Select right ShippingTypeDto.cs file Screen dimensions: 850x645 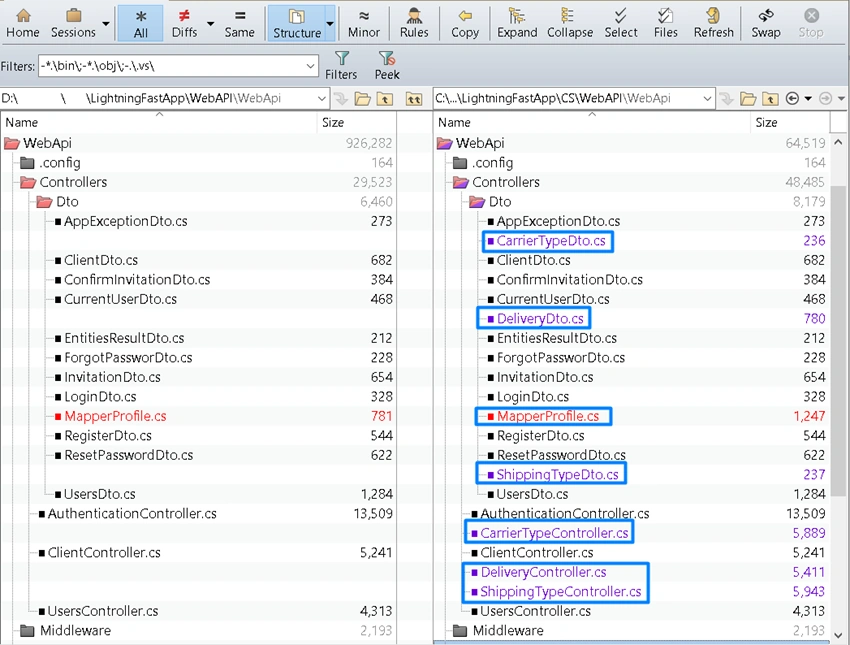(x=557, y=475)
